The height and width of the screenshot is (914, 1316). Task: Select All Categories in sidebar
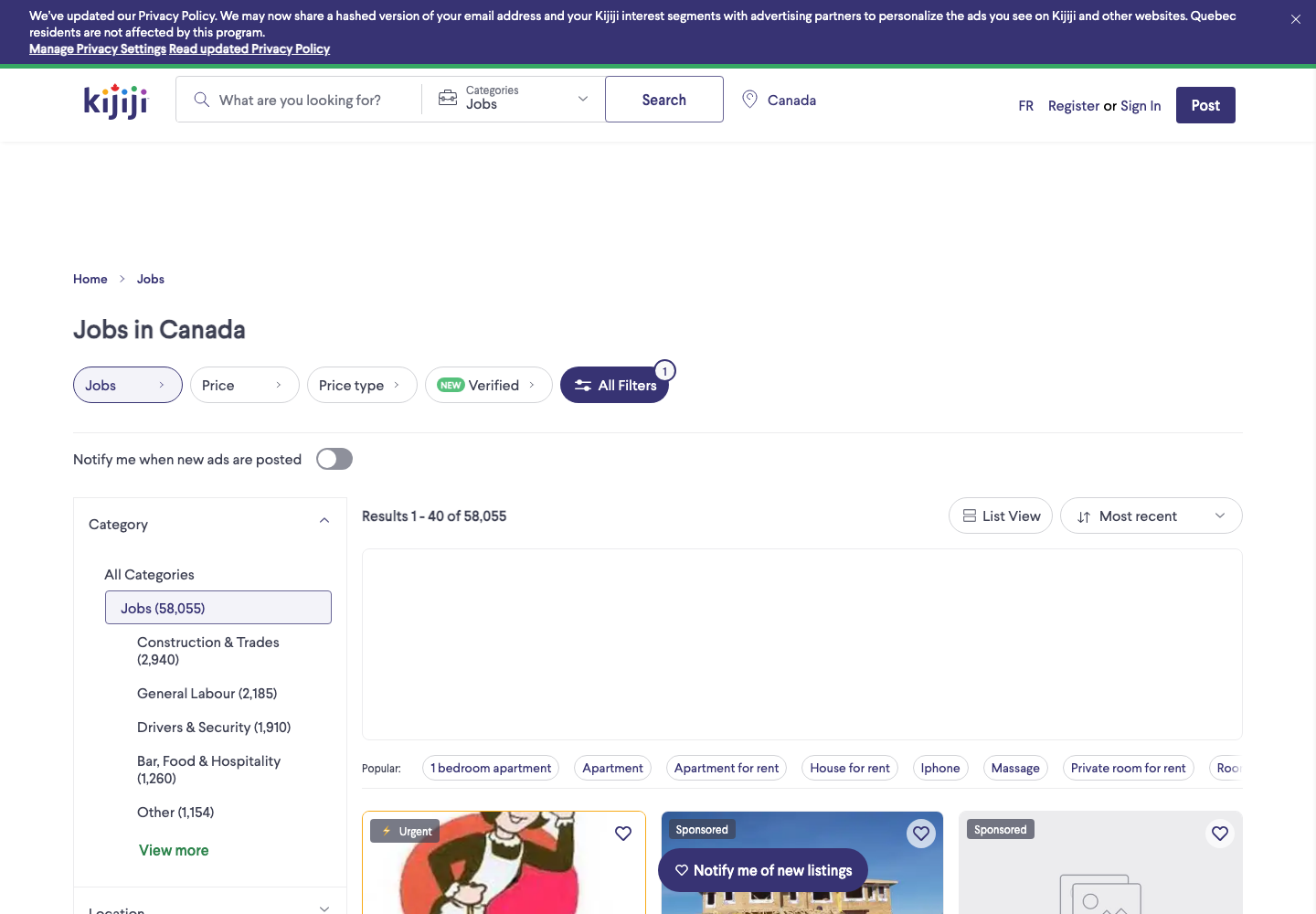click(149, 574)
